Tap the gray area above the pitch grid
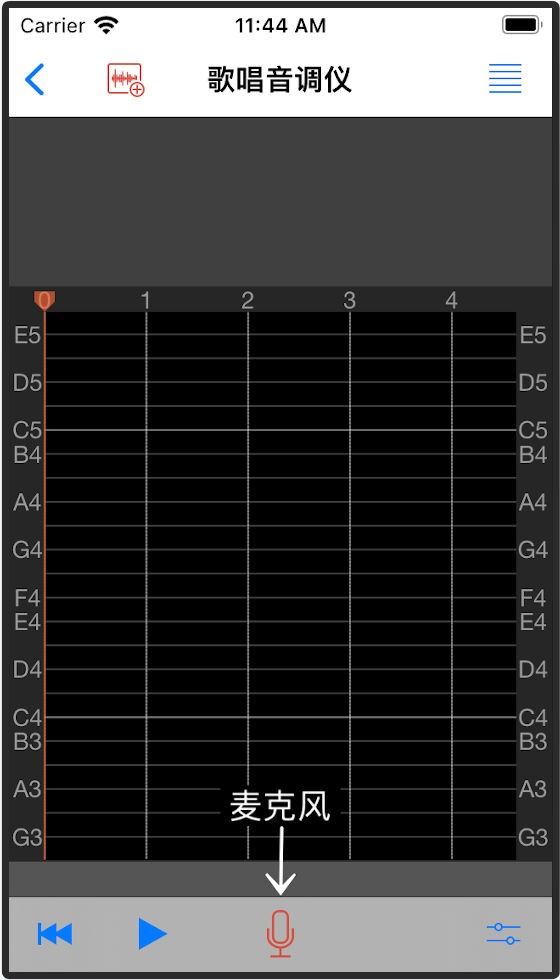Screen dimensions: 560x980 (x=280, y=202)
